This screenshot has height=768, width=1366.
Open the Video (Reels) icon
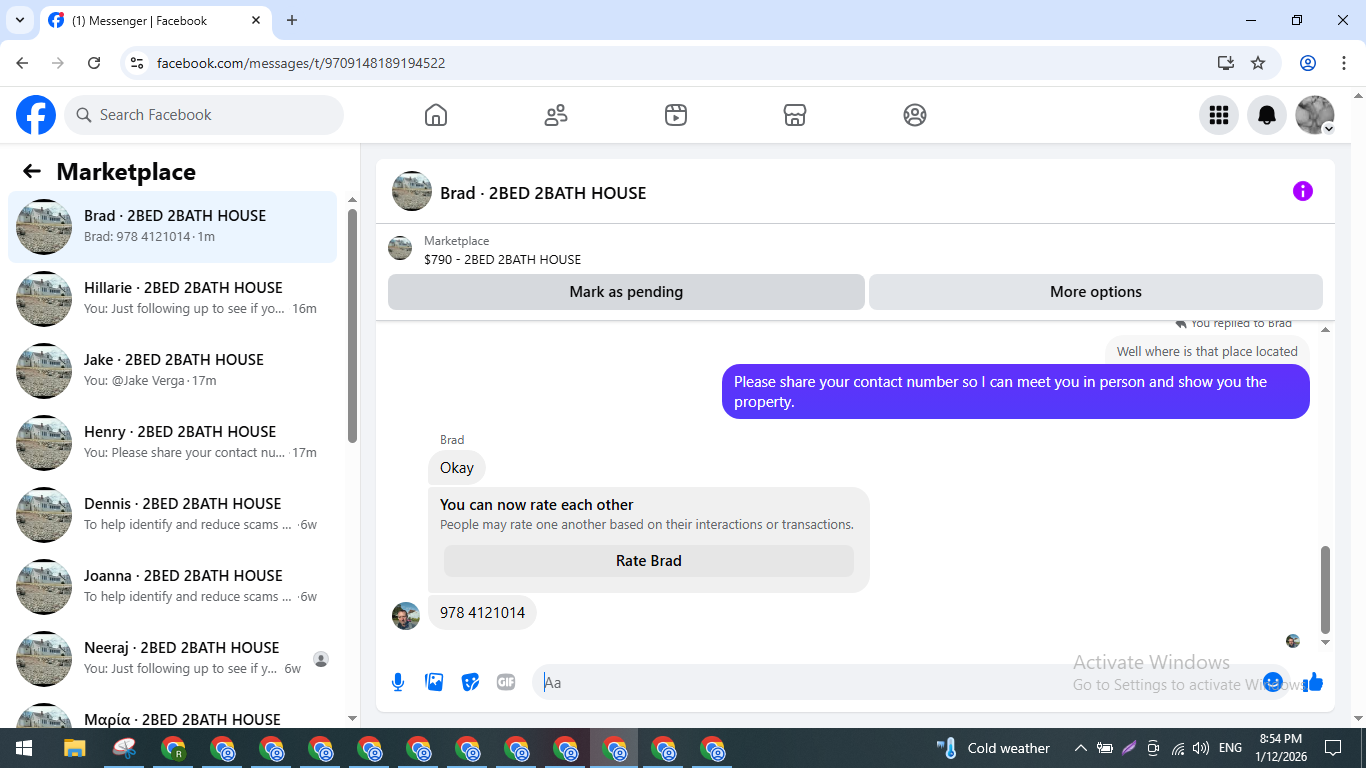tap(676, 115)
